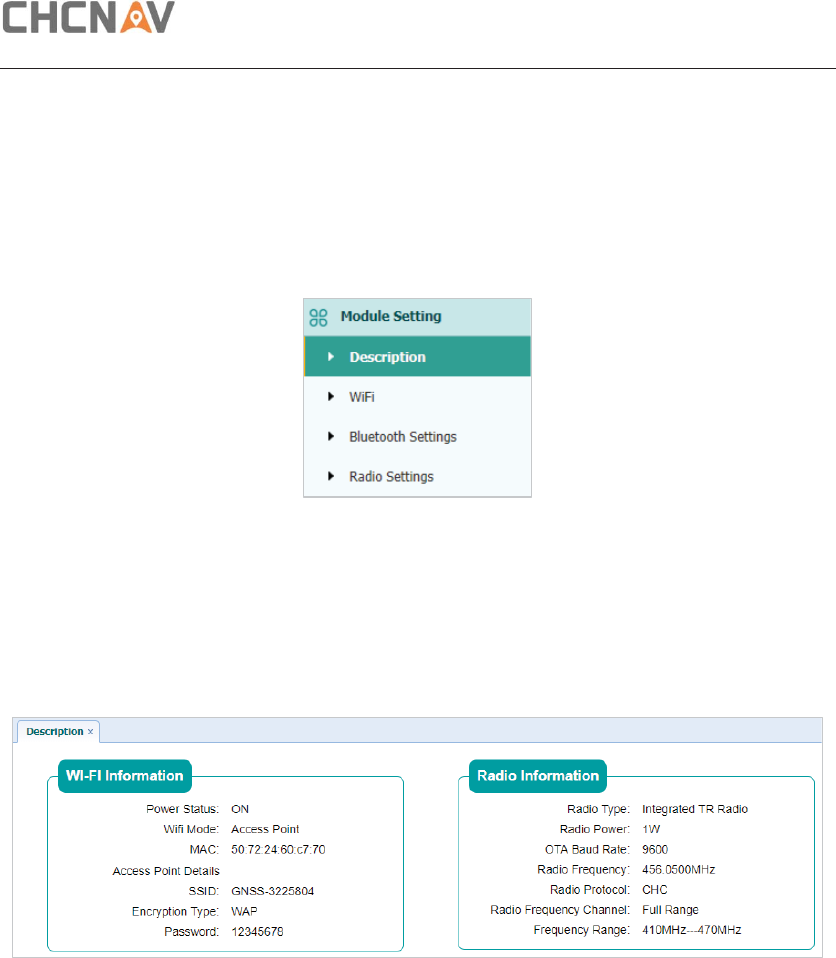The height and width of the screenshot is (958, 836).
Task: Click the Radio Information heading
Action: (538, 776)
